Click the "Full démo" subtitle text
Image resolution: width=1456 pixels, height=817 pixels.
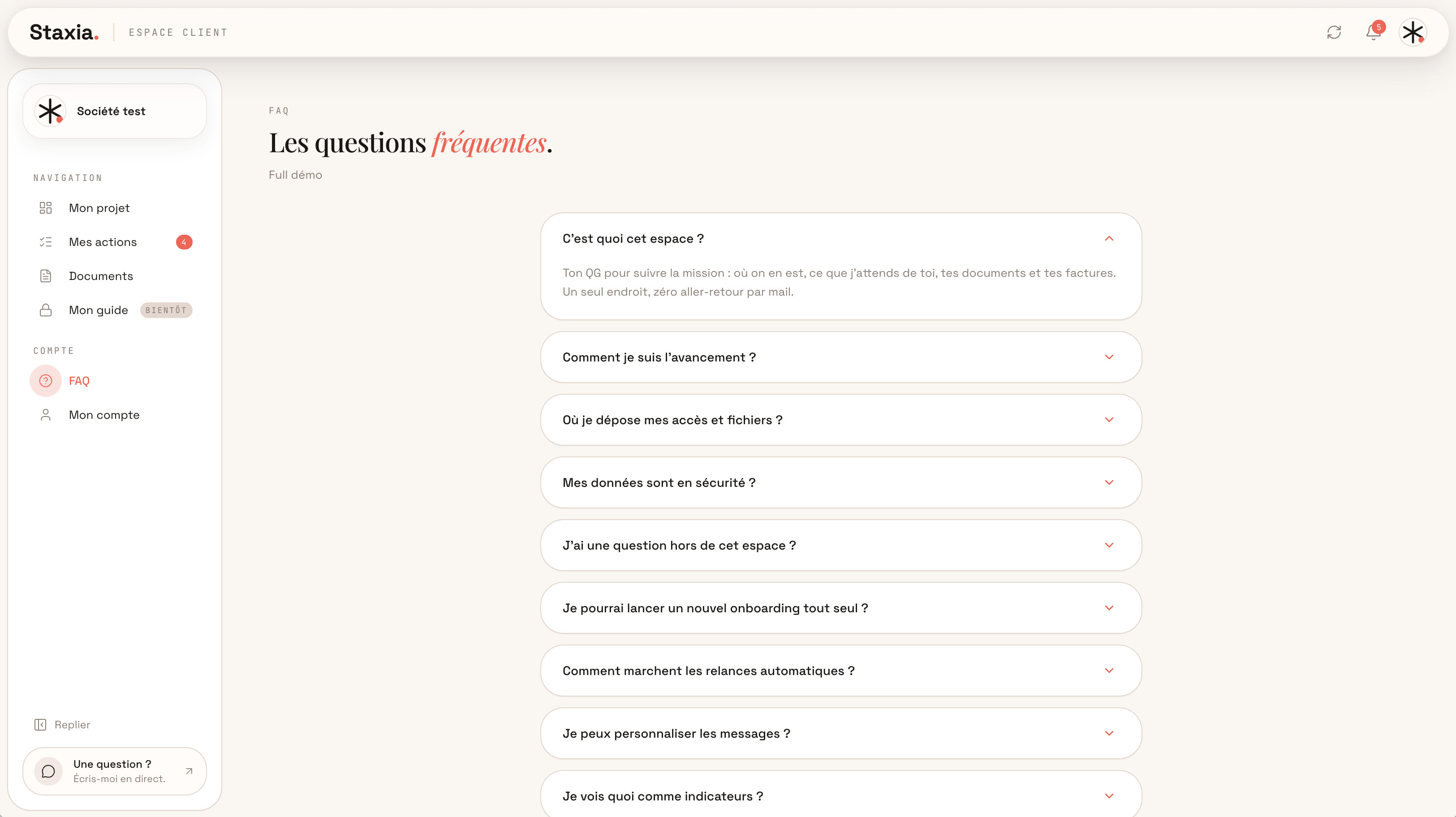pos(296,175)
